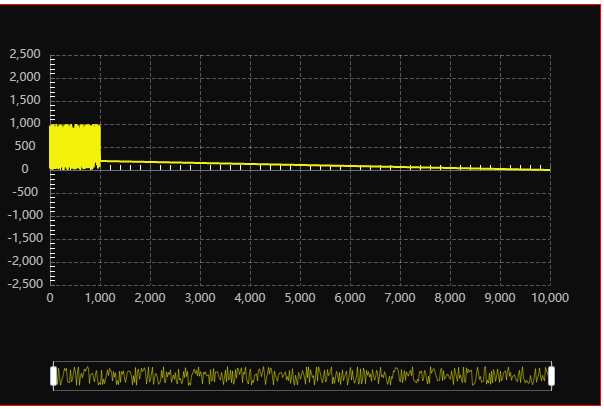604x409 pixels.
Task: Click the x-axis label 1,000
Action: 100,297
